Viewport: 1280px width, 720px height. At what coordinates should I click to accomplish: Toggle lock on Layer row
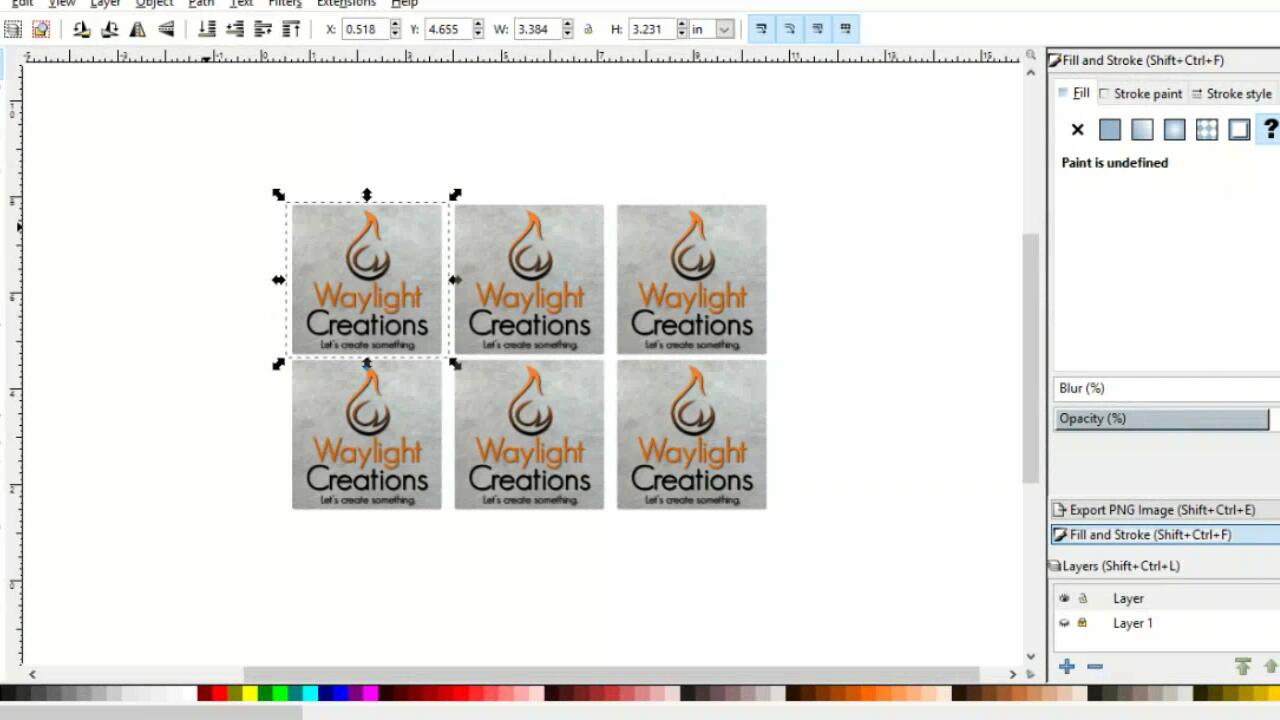coord(1082,598)
